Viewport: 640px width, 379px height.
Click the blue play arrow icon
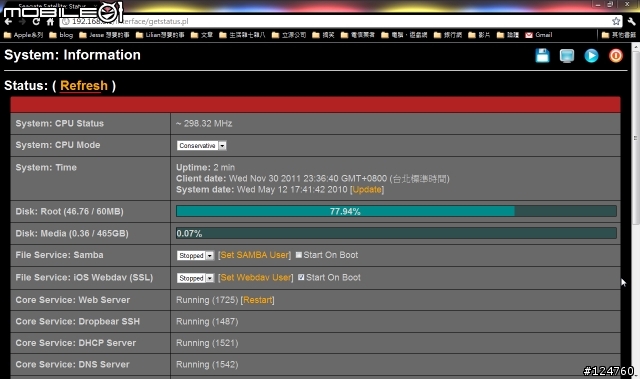point(591,56)
